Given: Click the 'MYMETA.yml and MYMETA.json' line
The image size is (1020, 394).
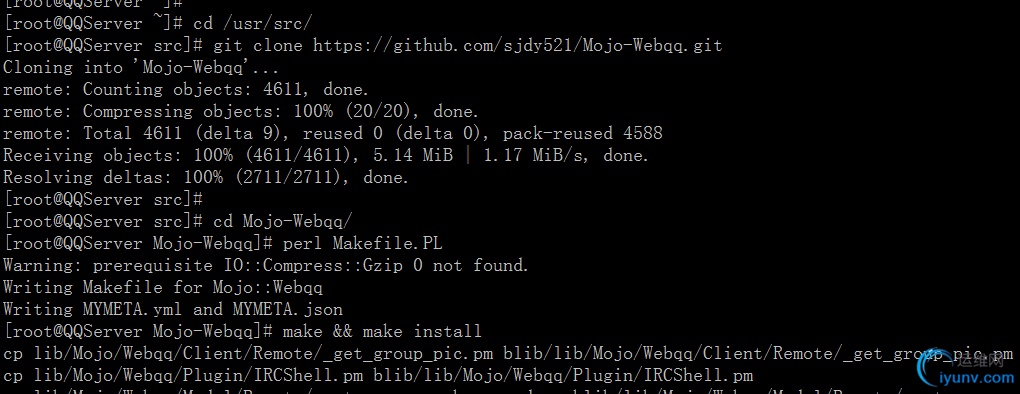Looking at the screenshot, I should coord(173,309).
